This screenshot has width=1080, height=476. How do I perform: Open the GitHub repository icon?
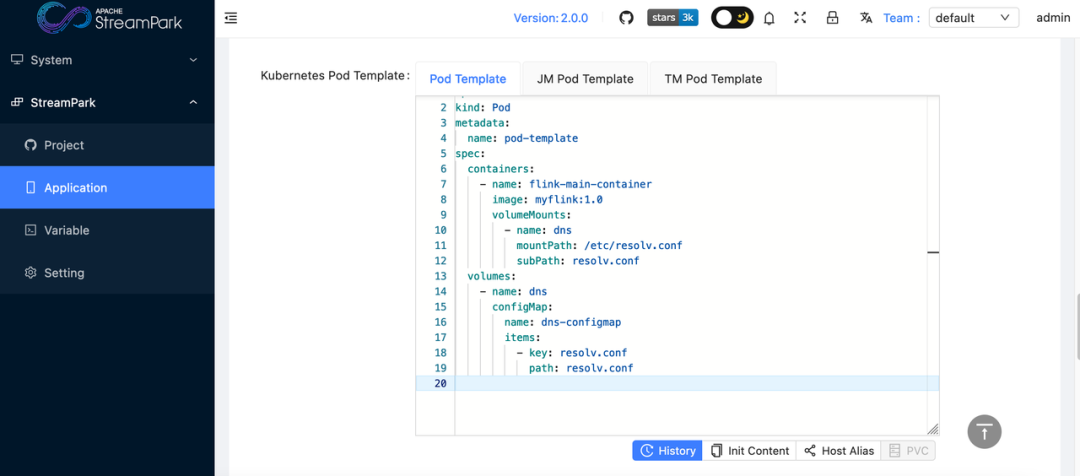[x=627, y=18]
